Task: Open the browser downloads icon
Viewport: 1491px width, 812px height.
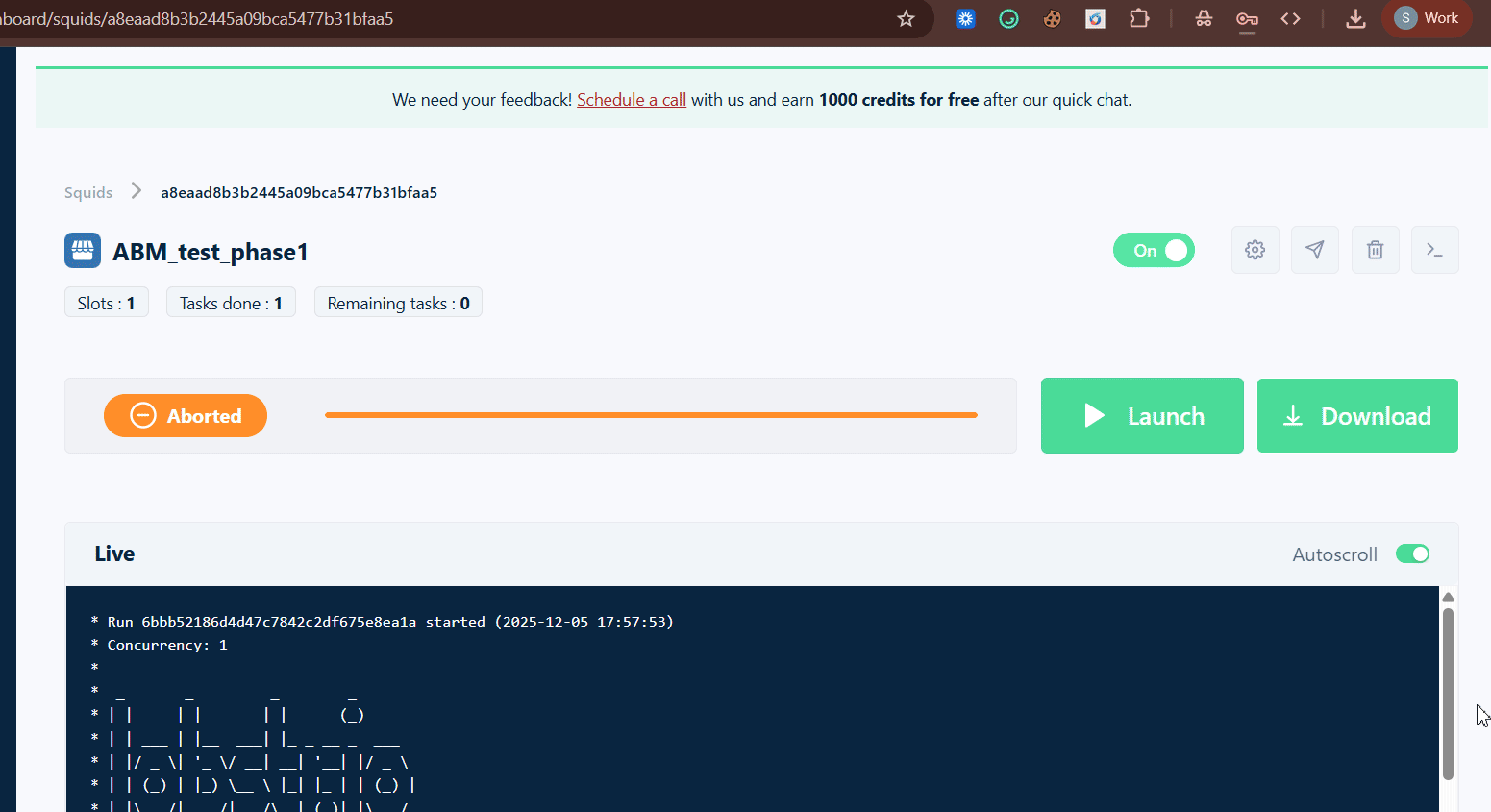Action: click(x=1355, y=18)
